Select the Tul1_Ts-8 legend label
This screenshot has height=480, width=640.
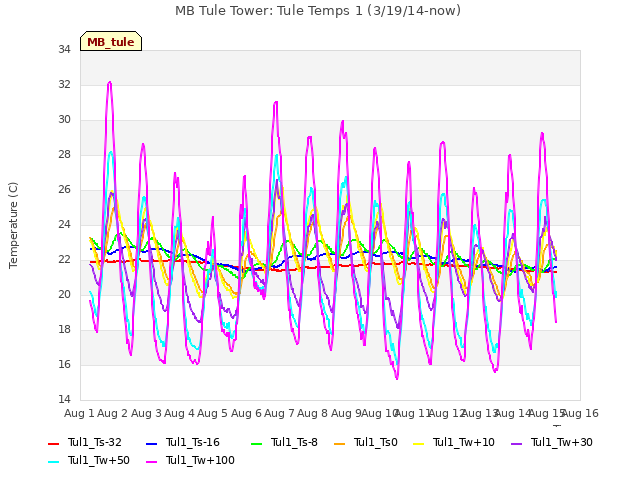[294, 442]
